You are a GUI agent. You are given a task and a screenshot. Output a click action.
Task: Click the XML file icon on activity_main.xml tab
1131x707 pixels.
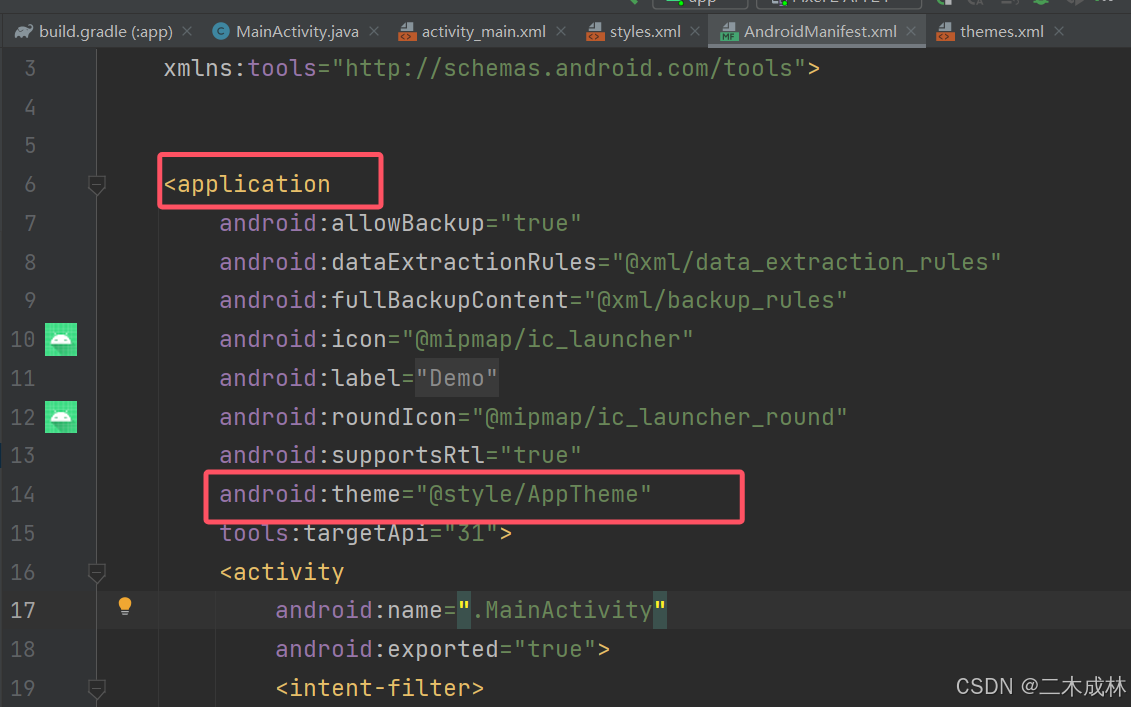(x=407, y=32)
